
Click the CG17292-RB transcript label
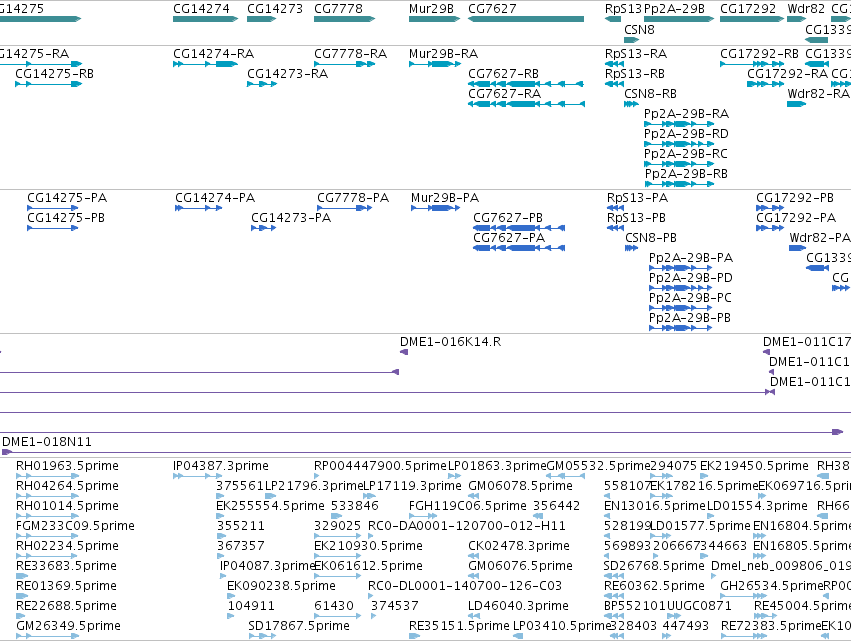click(759, 54)
